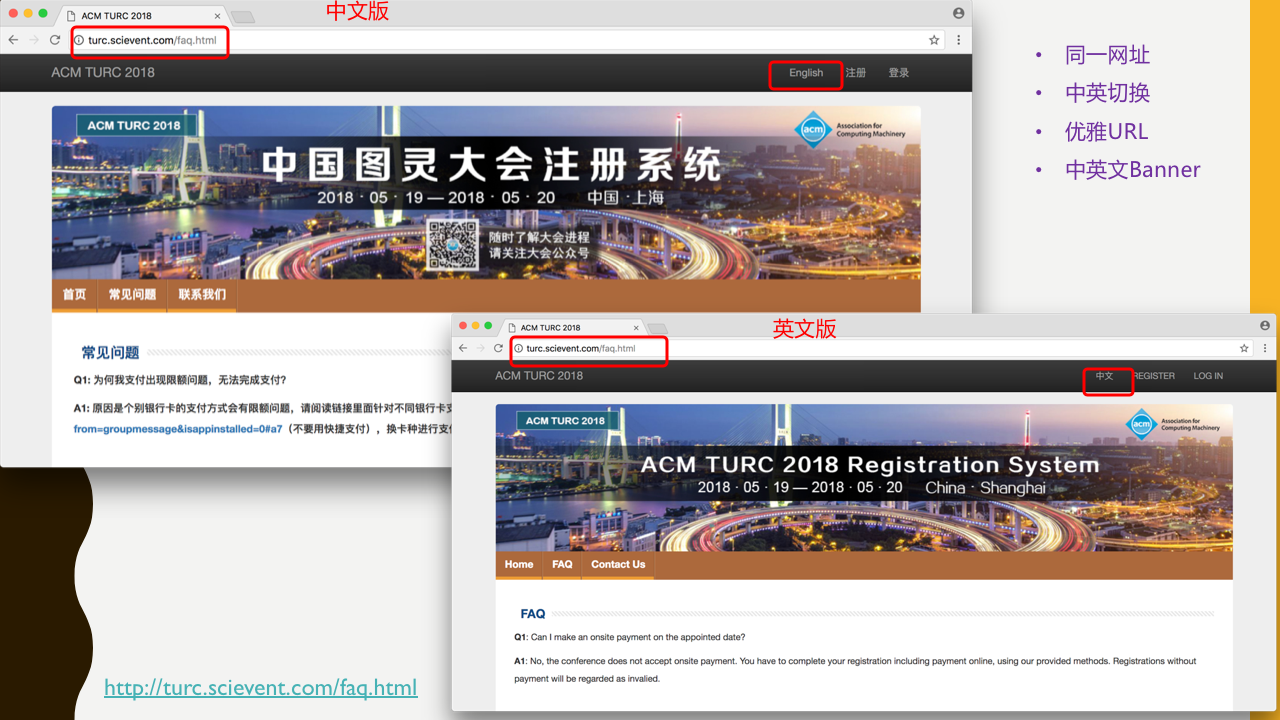Click bullet text 中英文Banner
The image size is (1280, 720).
(1132, 169)
